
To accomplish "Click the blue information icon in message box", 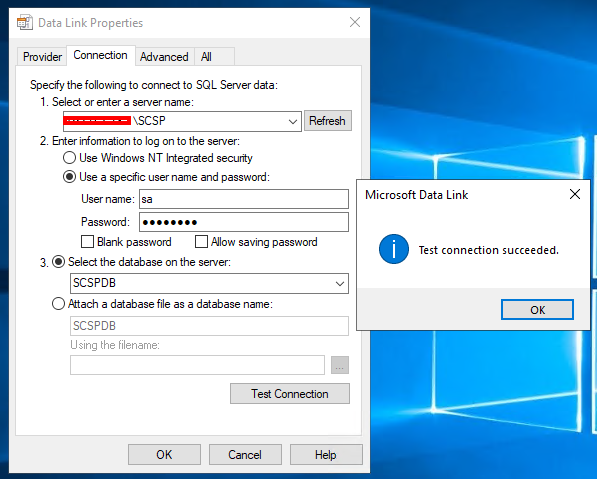I will [394, 249].
